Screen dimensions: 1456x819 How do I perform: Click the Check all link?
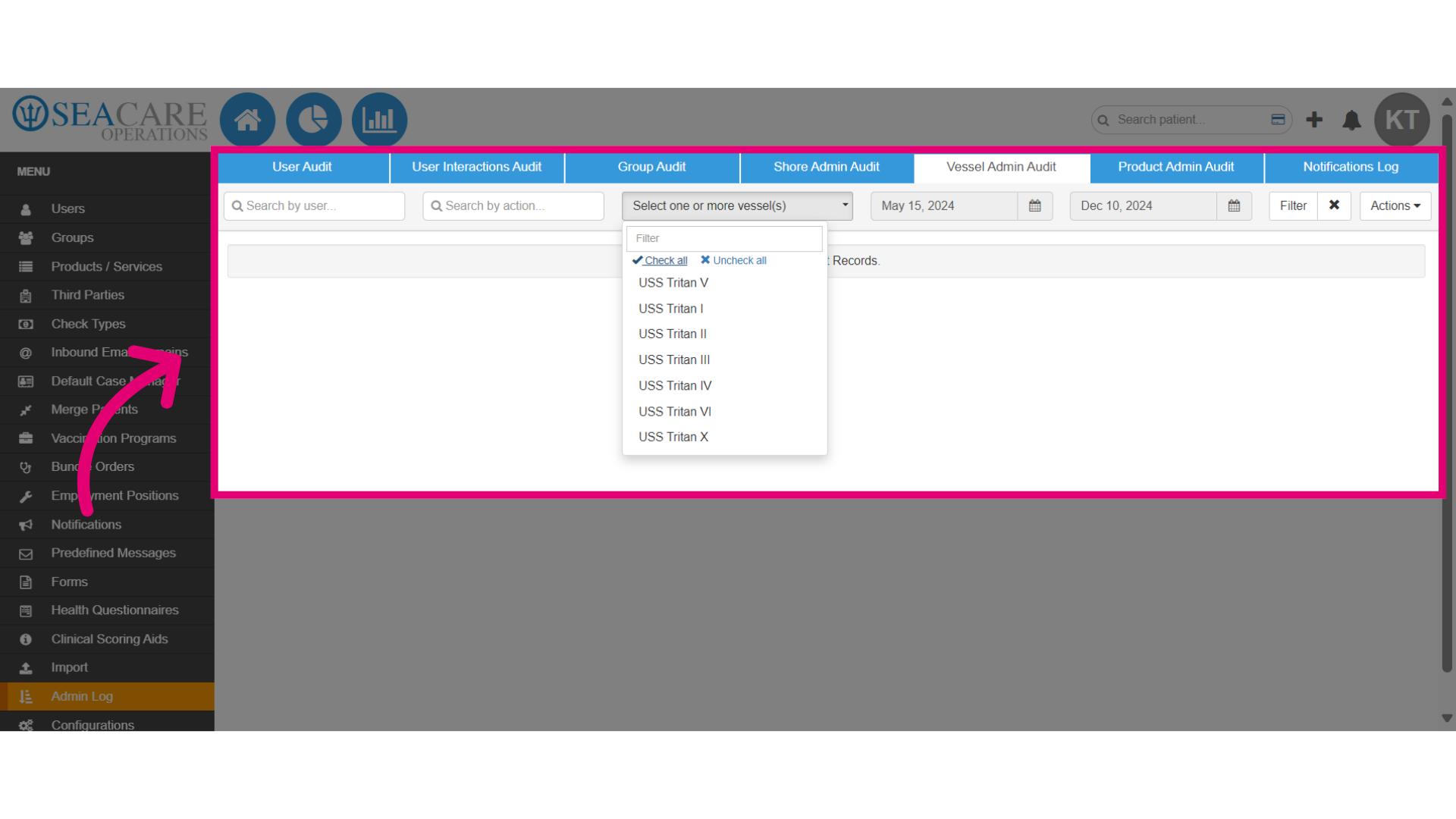coord(661,260)
